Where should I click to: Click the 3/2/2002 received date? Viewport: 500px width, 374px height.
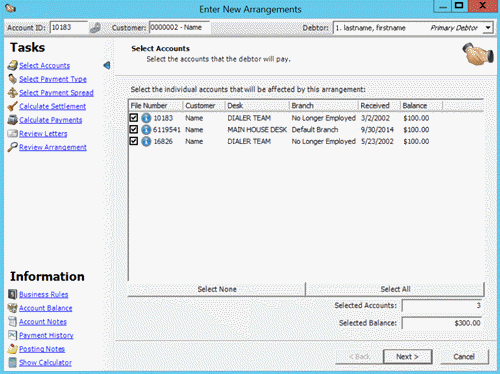[375, 118]
